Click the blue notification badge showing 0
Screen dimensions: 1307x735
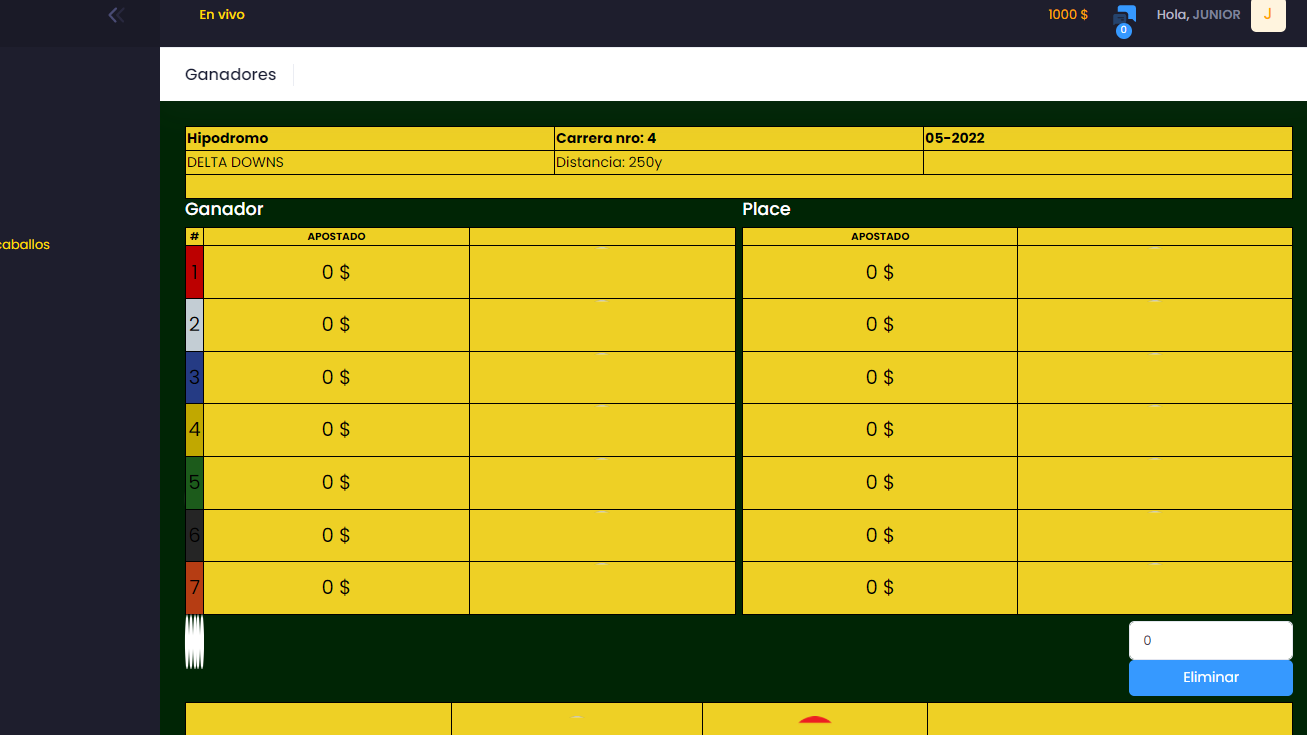[1124, 31]
